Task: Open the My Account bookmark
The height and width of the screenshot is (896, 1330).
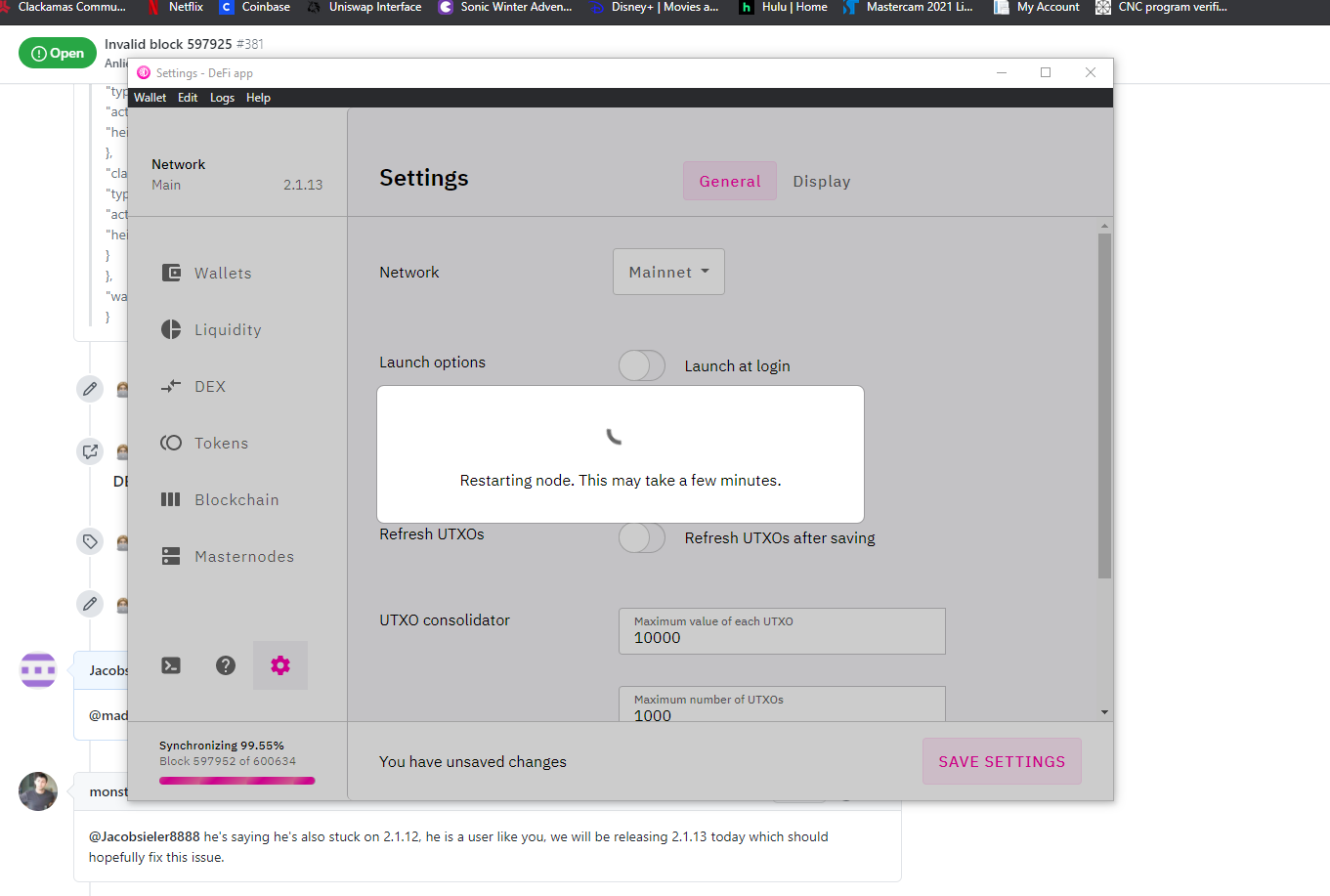Action: click(1037, 7)
